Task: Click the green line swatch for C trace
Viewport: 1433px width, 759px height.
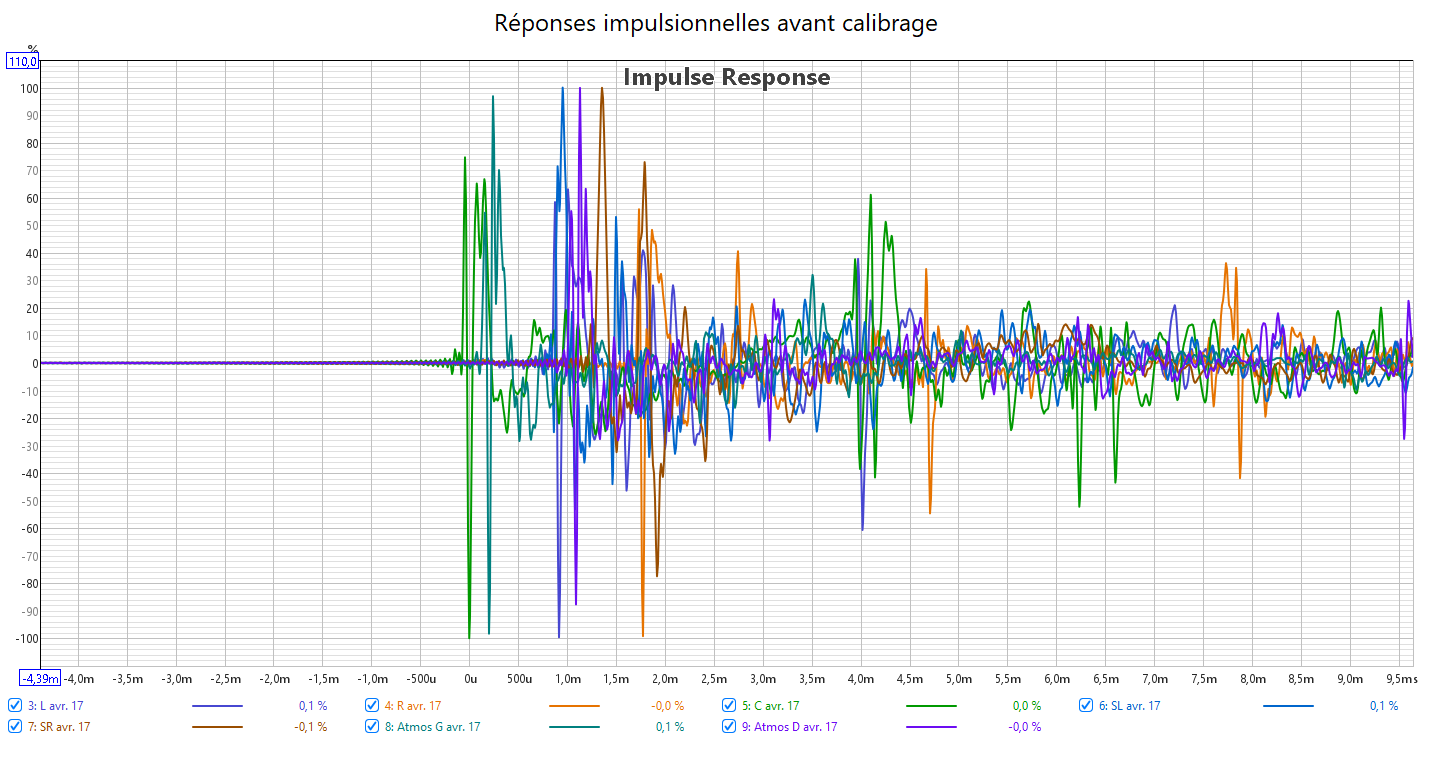Action: [x=931, y=706]
